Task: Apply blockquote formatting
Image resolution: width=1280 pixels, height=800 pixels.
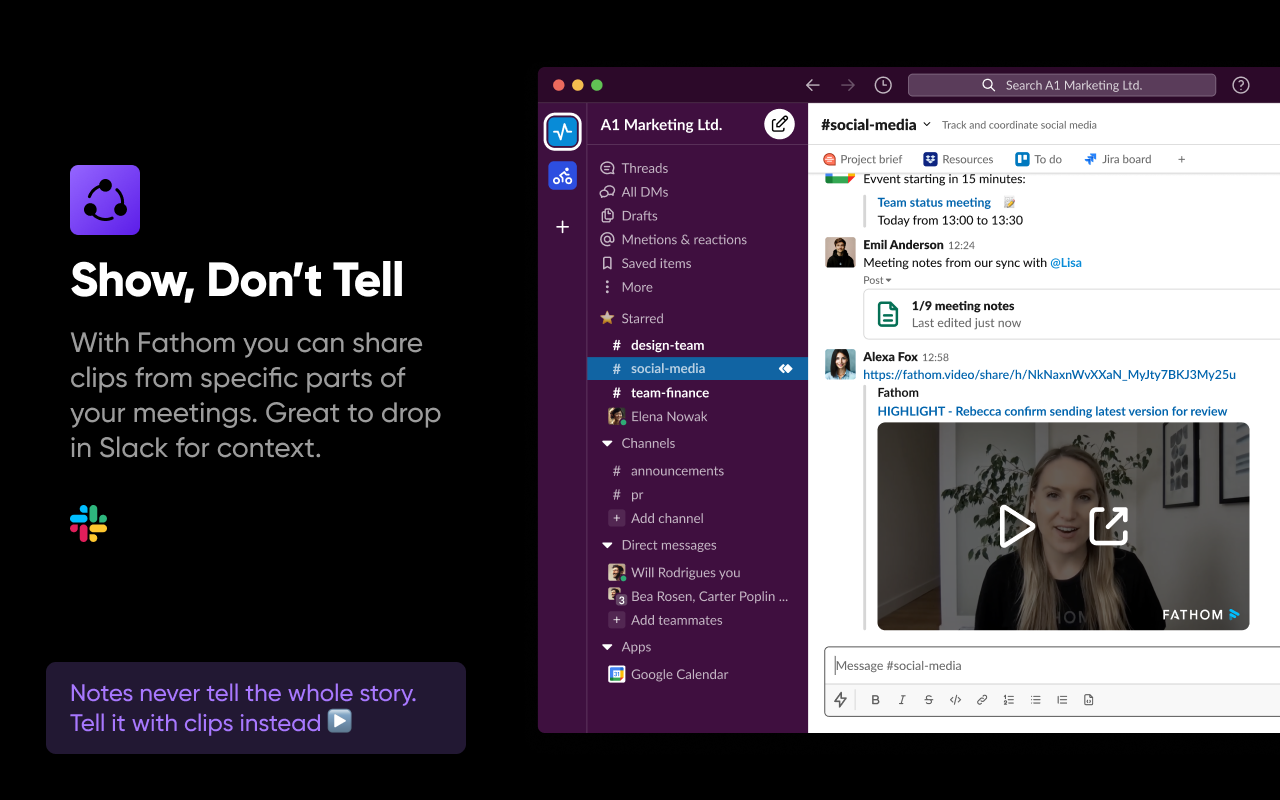Action: point(1062,700)
